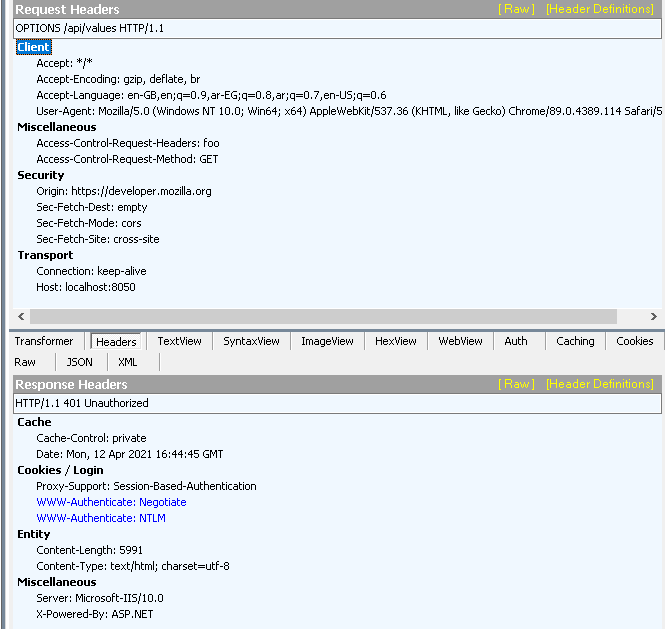665x629 pixels.
Task: Click the horizontal scrollbar right arrow
Action: click(x=654, y=316)
